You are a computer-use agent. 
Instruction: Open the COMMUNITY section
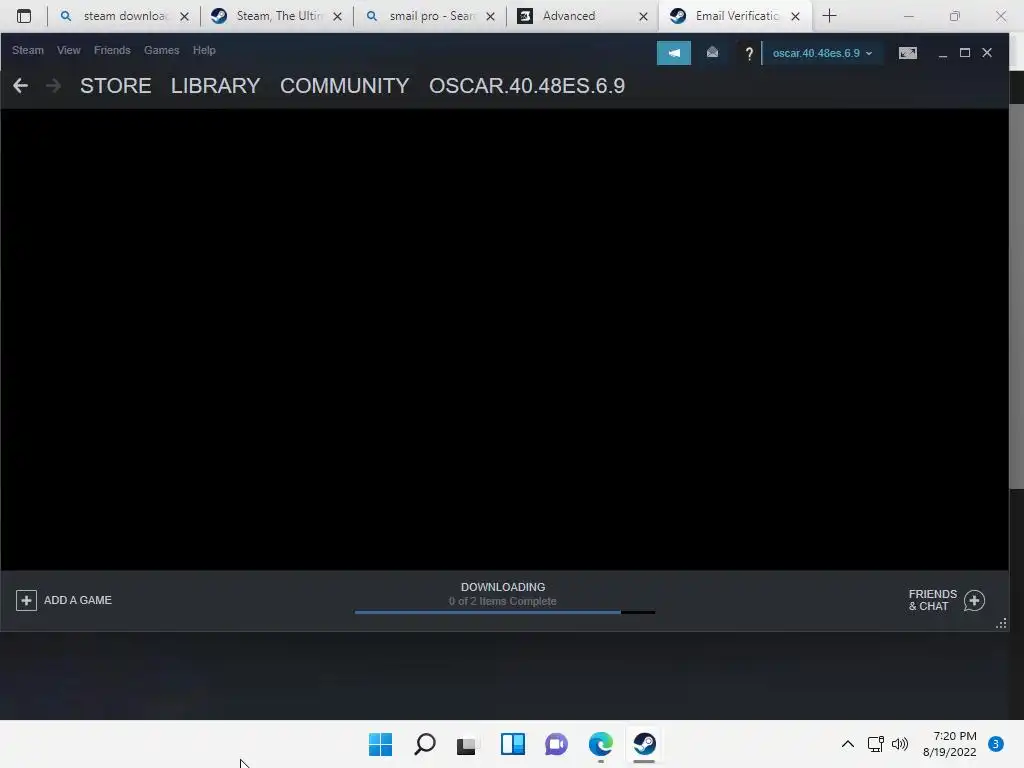pyautogui.click(x=345, y=86)
